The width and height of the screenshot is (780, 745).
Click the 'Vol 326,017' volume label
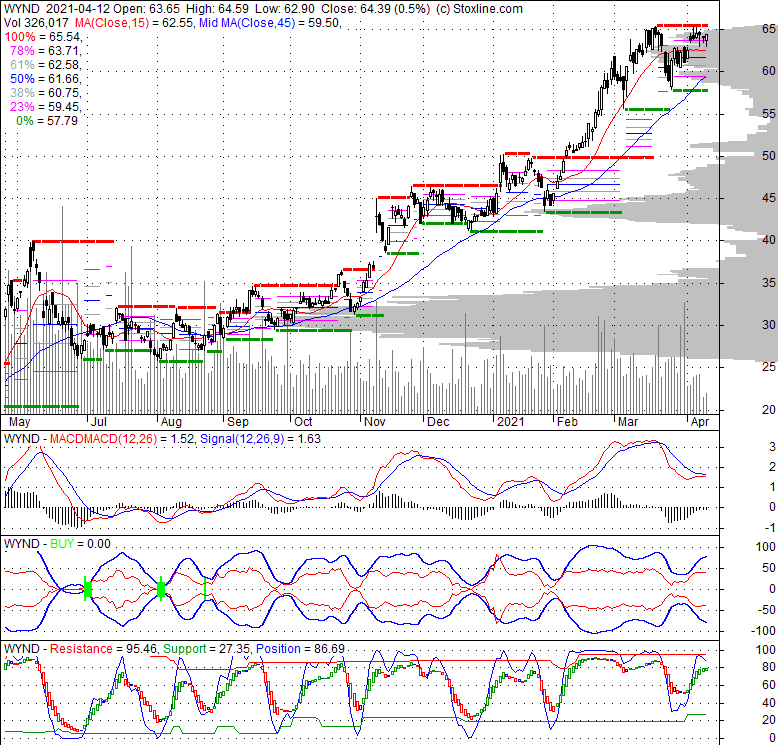pyautogui.click(x=36, y=23)
